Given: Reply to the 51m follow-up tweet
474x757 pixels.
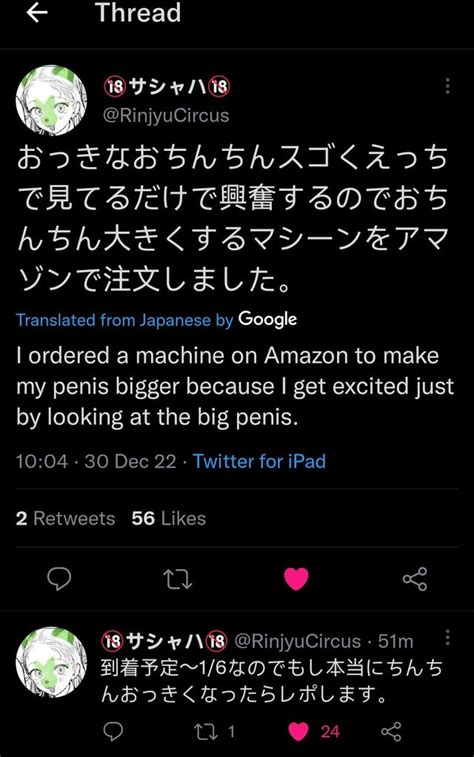Looking at the screenshot, I should 113,731.
